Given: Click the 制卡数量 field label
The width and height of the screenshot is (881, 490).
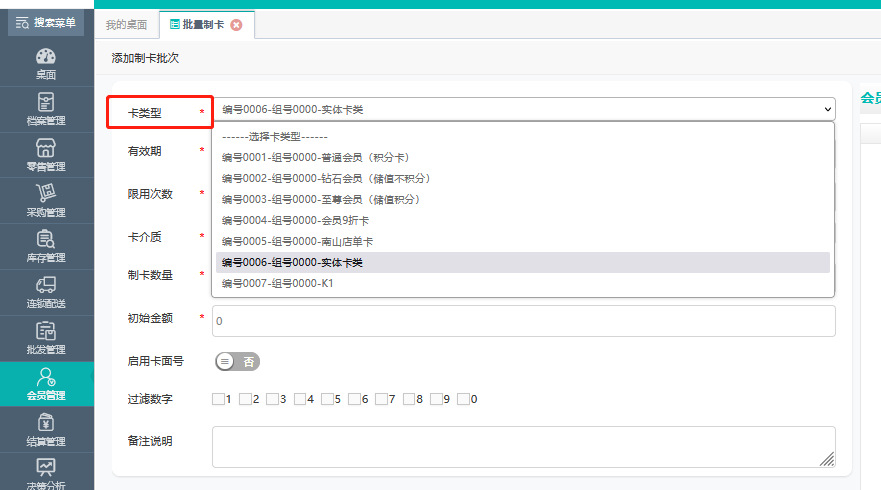Looking at the screenshot, I should tap(150, 275).
